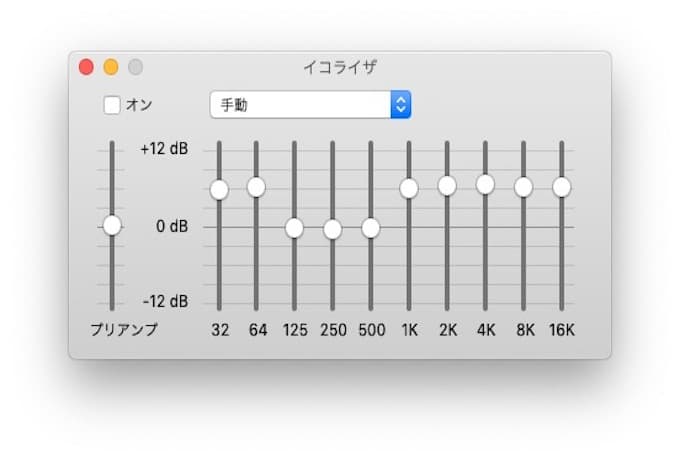680x460 pixels.
Task: Click the -12 dB scale label
Action: click(x=166, y=301)
